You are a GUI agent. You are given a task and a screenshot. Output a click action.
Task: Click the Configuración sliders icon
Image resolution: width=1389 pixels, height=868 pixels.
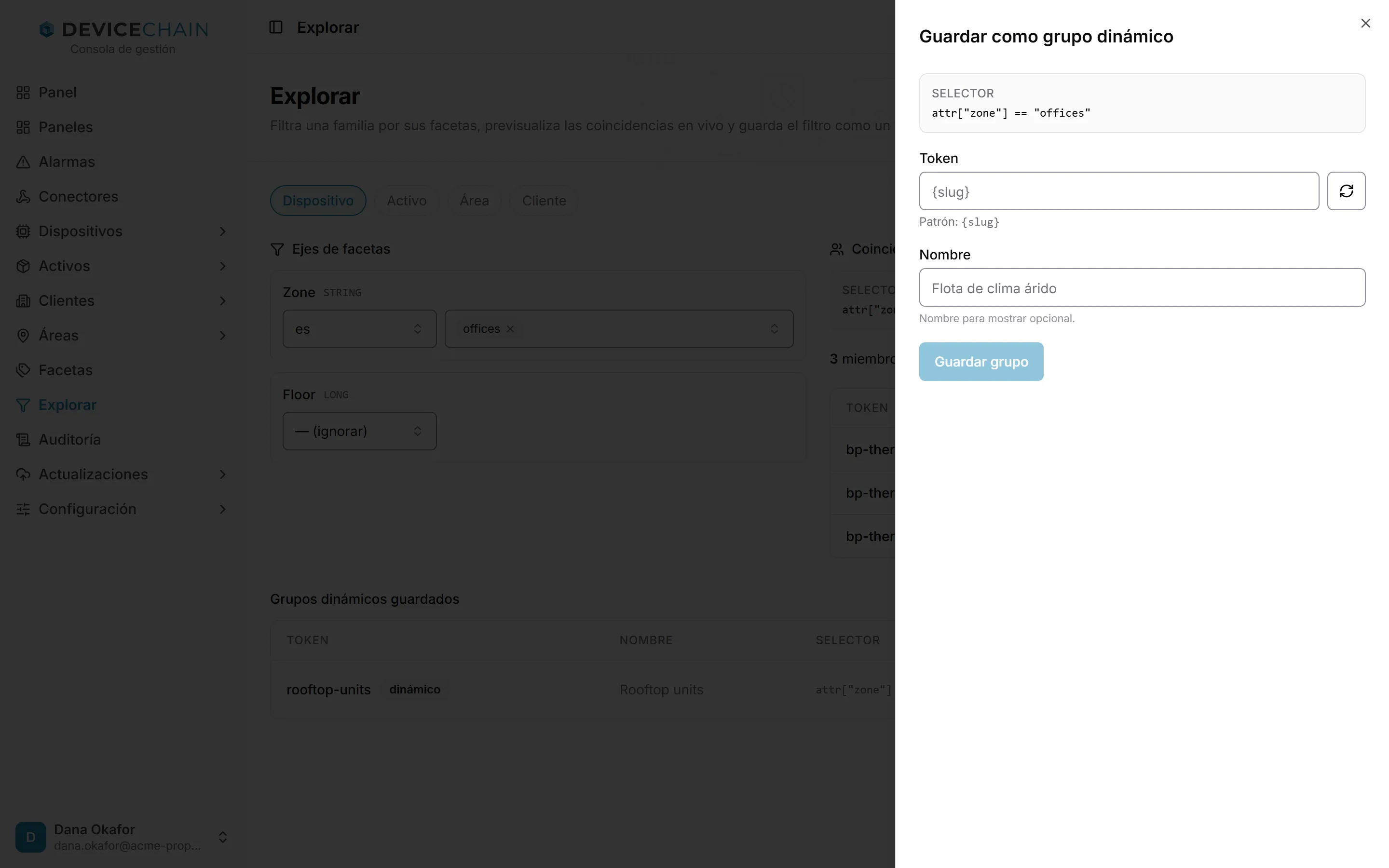tap(23, 509)
